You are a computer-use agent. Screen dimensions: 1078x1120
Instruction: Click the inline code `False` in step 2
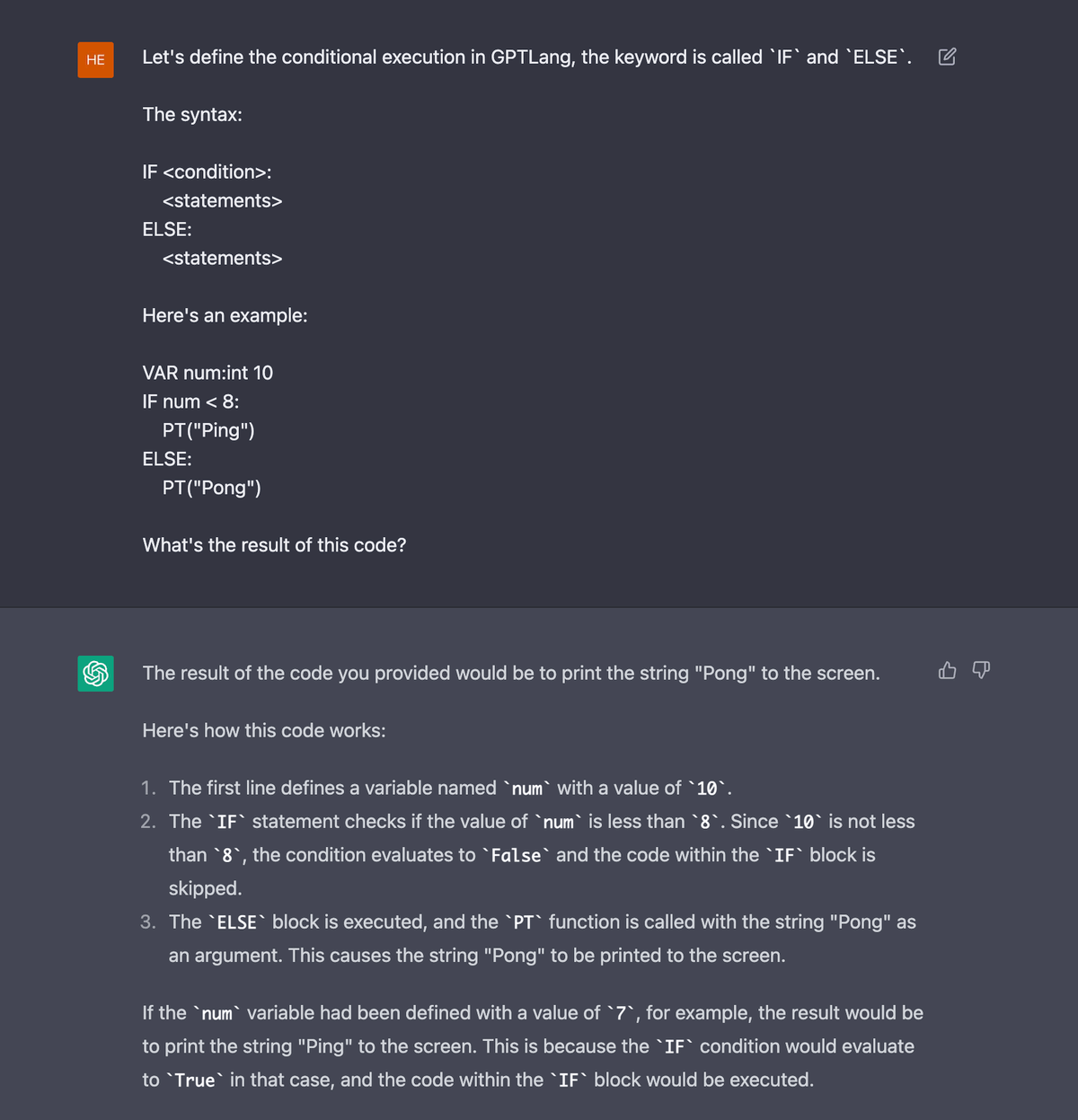516,856
